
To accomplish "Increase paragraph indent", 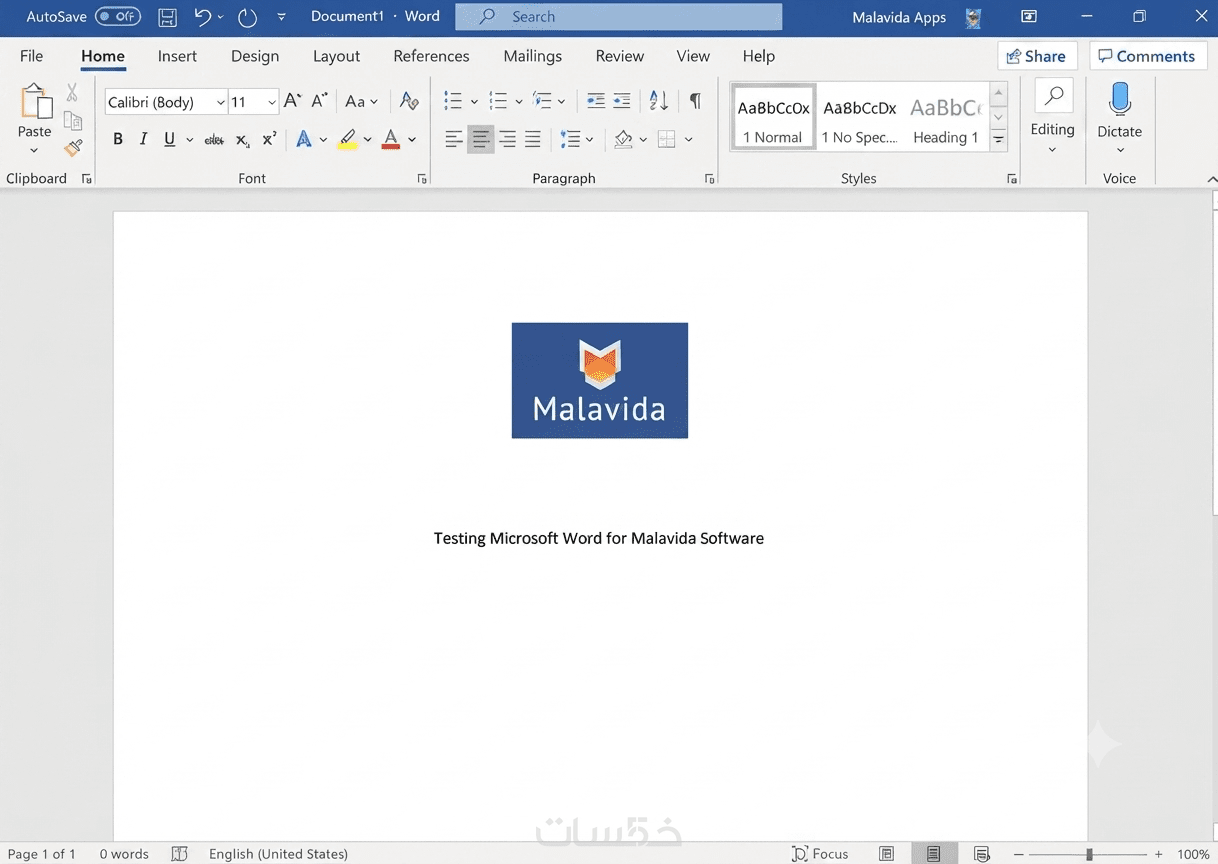I will (x=622, y=101).
